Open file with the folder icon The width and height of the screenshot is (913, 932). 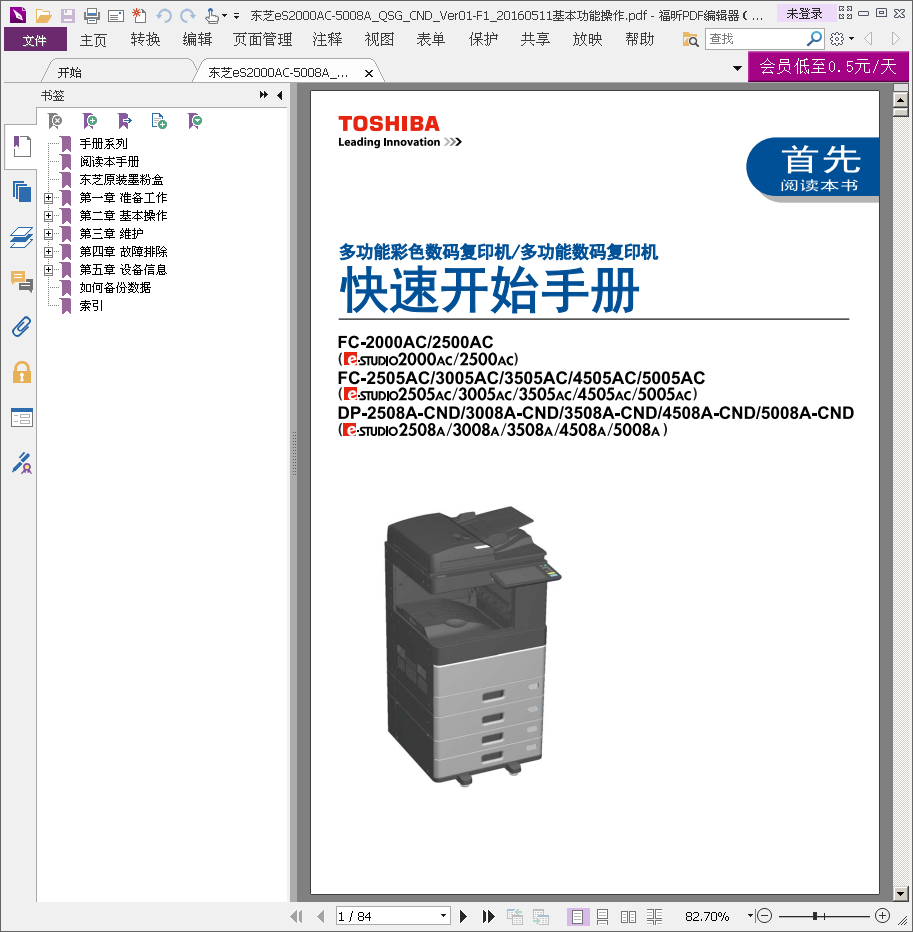coord(43,15)
